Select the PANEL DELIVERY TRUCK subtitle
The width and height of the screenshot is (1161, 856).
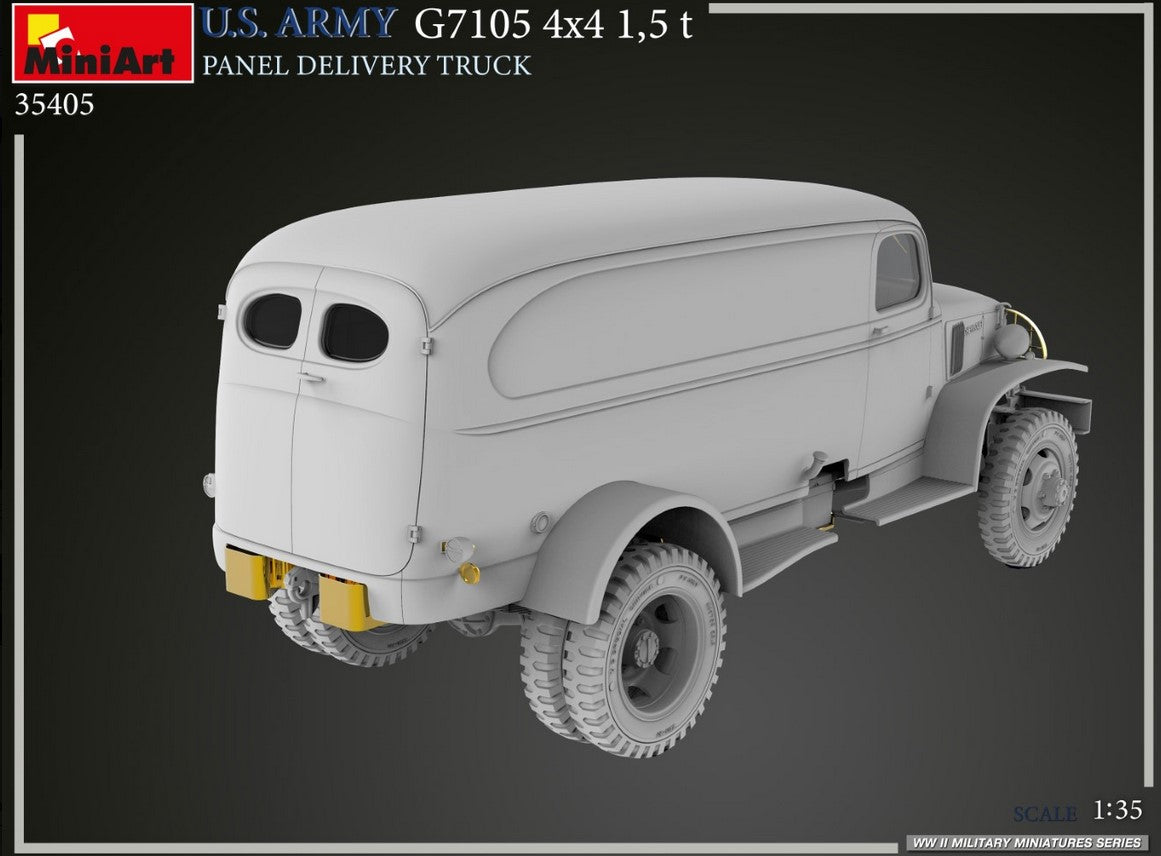pos(366,66)
